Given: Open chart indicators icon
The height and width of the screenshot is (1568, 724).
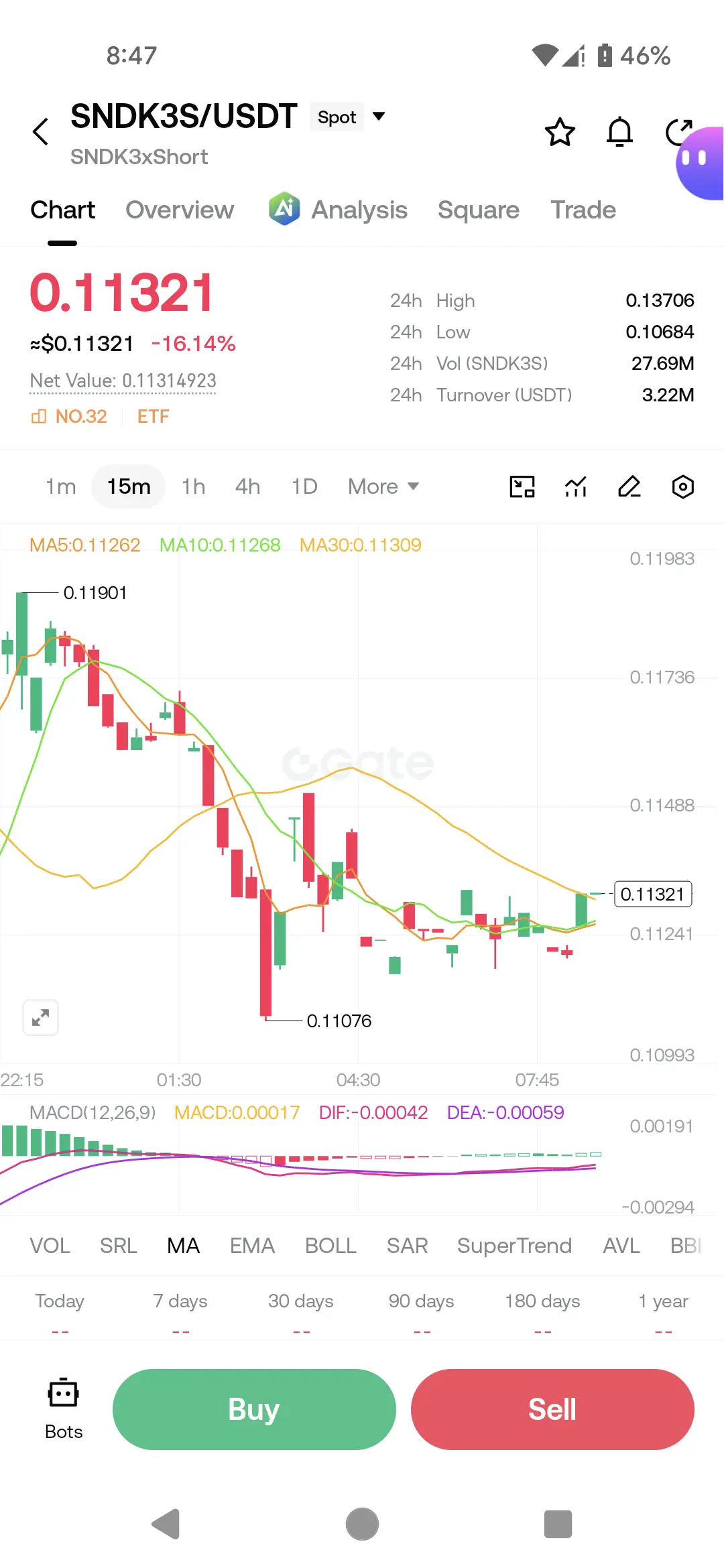Looking at the screenshot, I should [576, 486].
